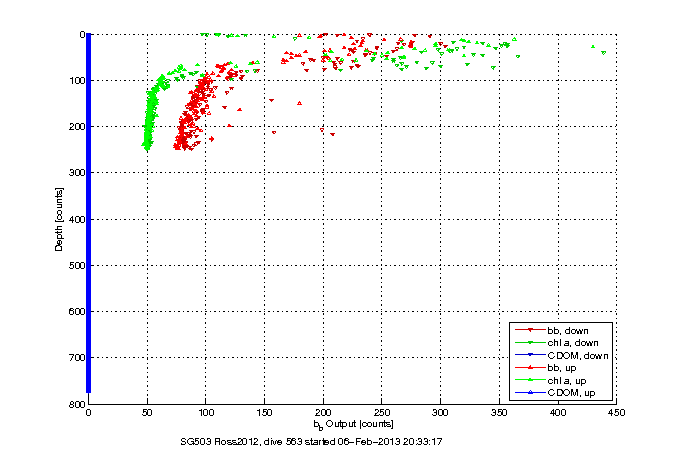This screenshot has width=681, height=454.
Task: Click the y-axis label 'Depth [counts]'
Action: [x=59, y=219]
